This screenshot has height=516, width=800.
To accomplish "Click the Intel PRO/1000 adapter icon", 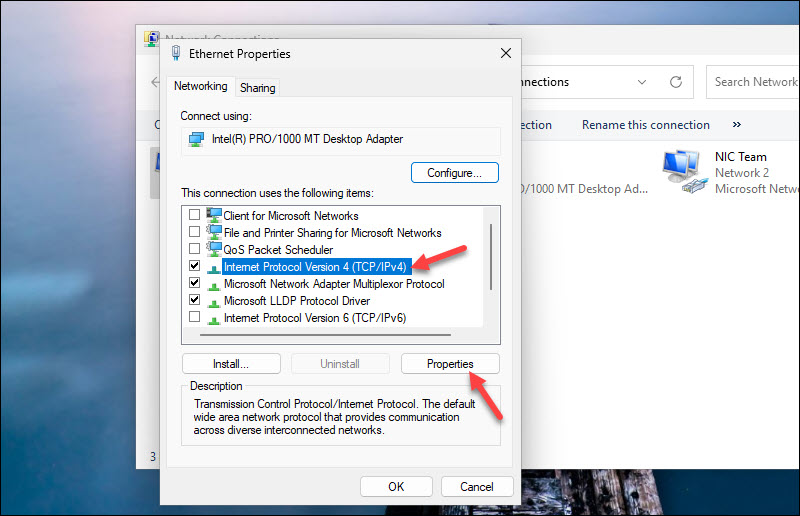I will click(196, 139).
